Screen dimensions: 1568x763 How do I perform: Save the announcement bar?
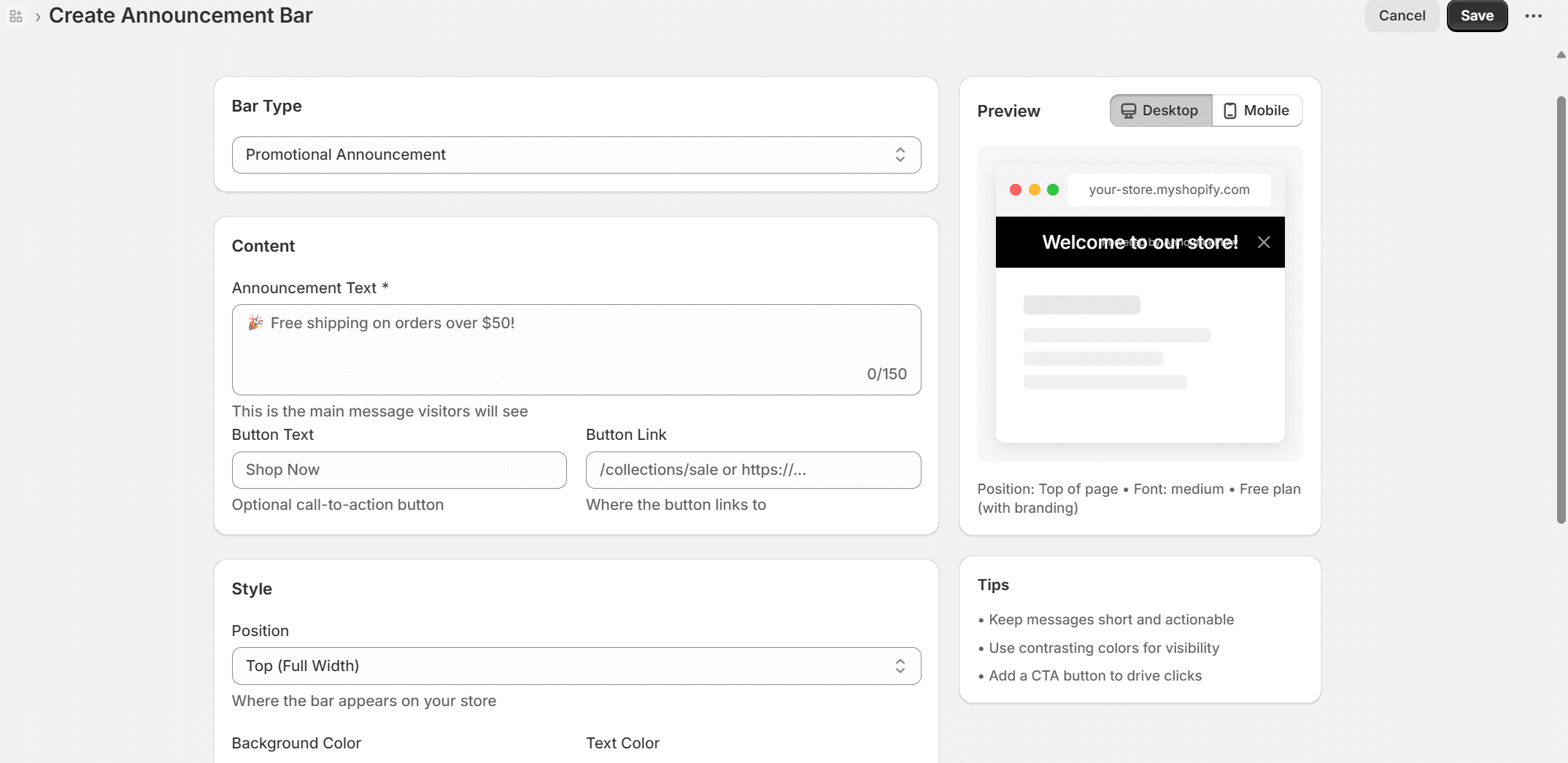[1477, 15]
